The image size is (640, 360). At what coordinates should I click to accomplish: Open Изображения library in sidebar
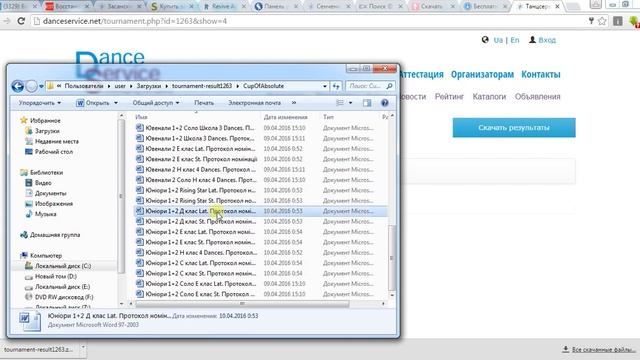[x=53, y=204]
